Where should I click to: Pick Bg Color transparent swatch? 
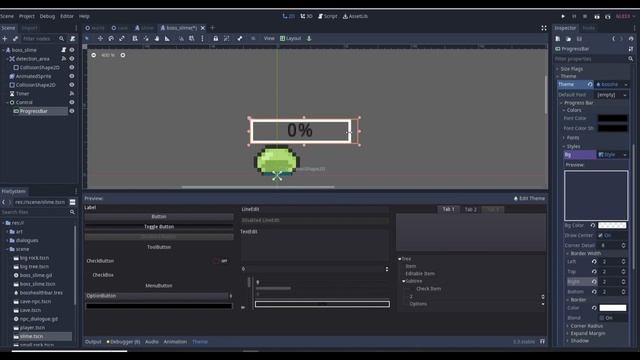(x=612, y=225)
